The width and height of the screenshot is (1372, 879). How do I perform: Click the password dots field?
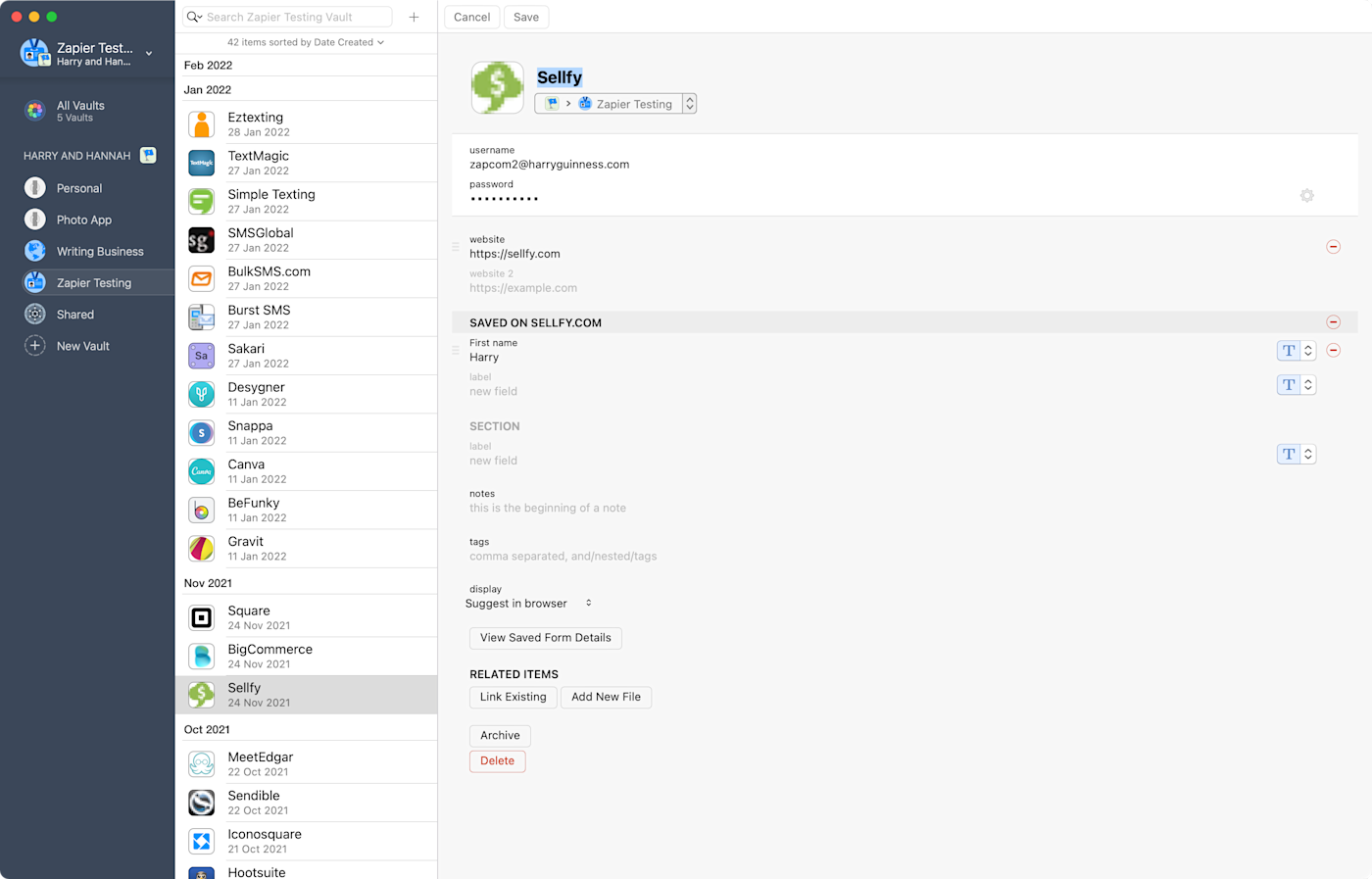point(504,199)
